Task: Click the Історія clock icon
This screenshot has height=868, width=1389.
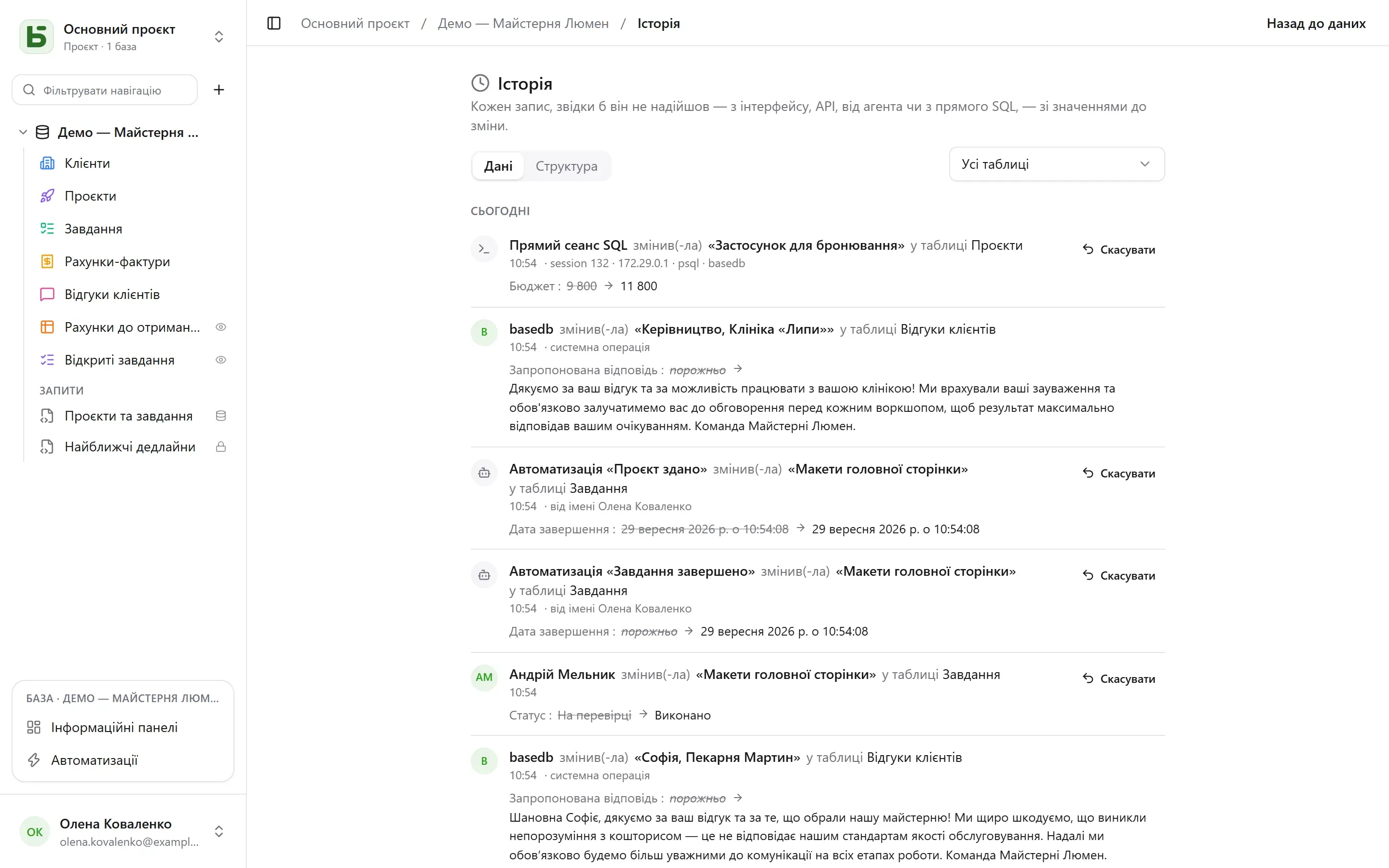Action: (x=480, y=83)
